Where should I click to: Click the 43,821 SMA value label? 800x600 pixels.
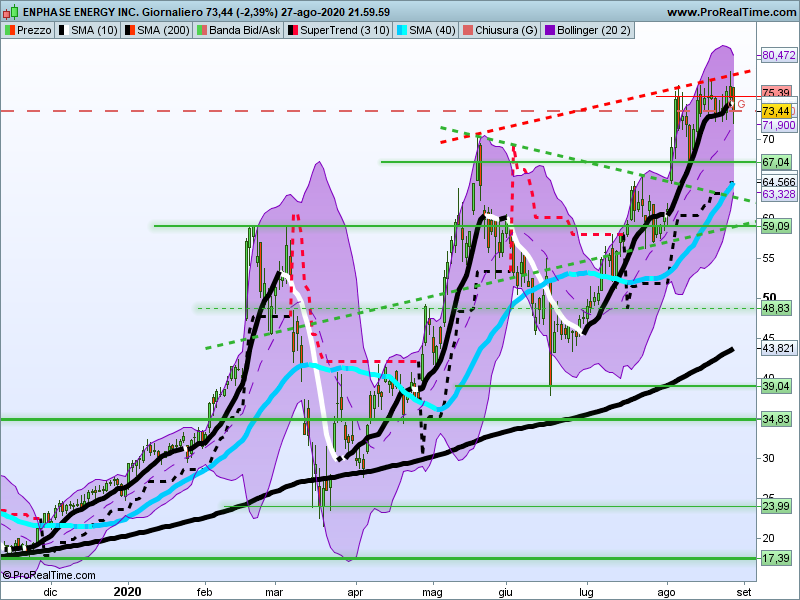[x=779, y=348]
